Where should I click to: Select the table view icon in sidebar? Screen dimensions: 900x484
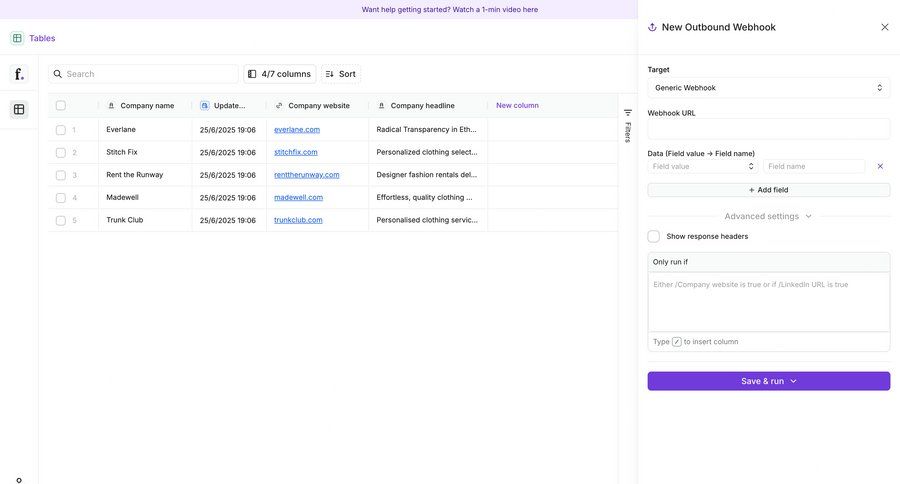[x=19, y=109]
